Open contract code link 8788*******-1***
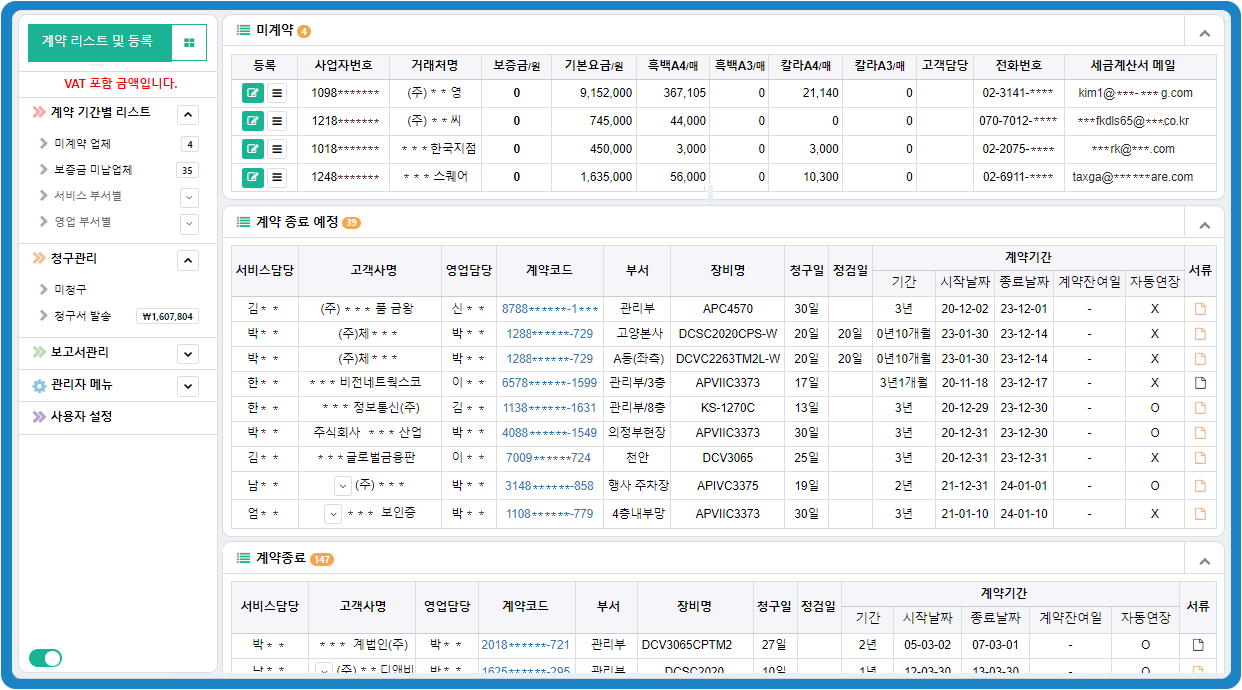 tap(550, 309)
